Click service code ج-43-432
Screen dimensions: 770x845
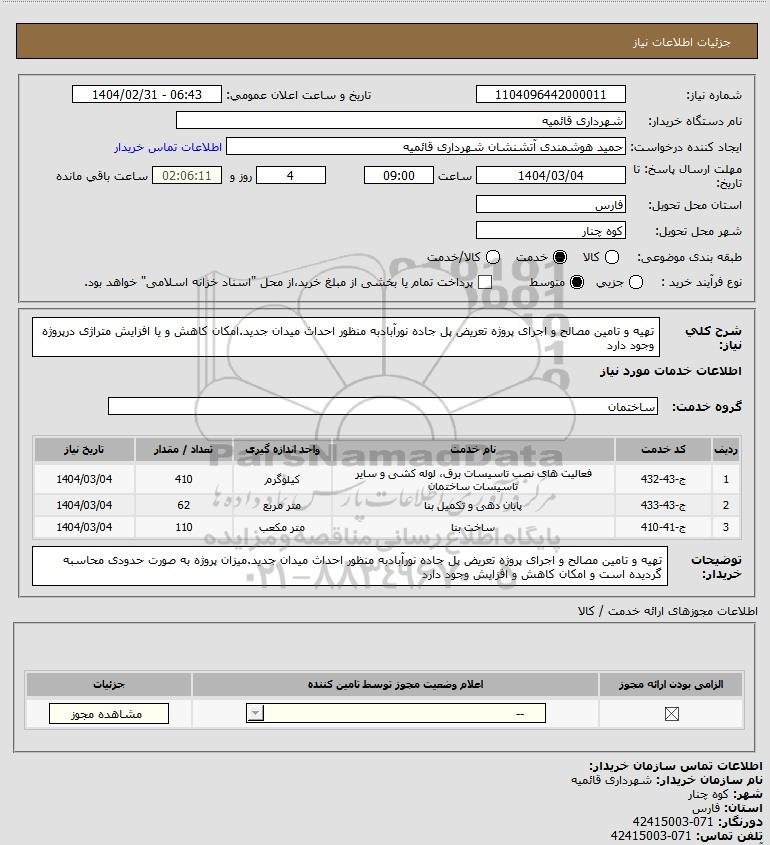click(x=663, y=479)
